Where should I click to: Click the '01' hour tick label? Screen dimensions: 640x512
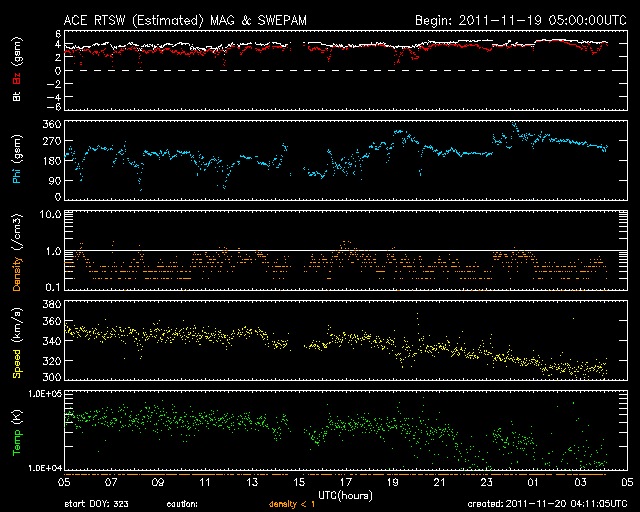(533, 482)
